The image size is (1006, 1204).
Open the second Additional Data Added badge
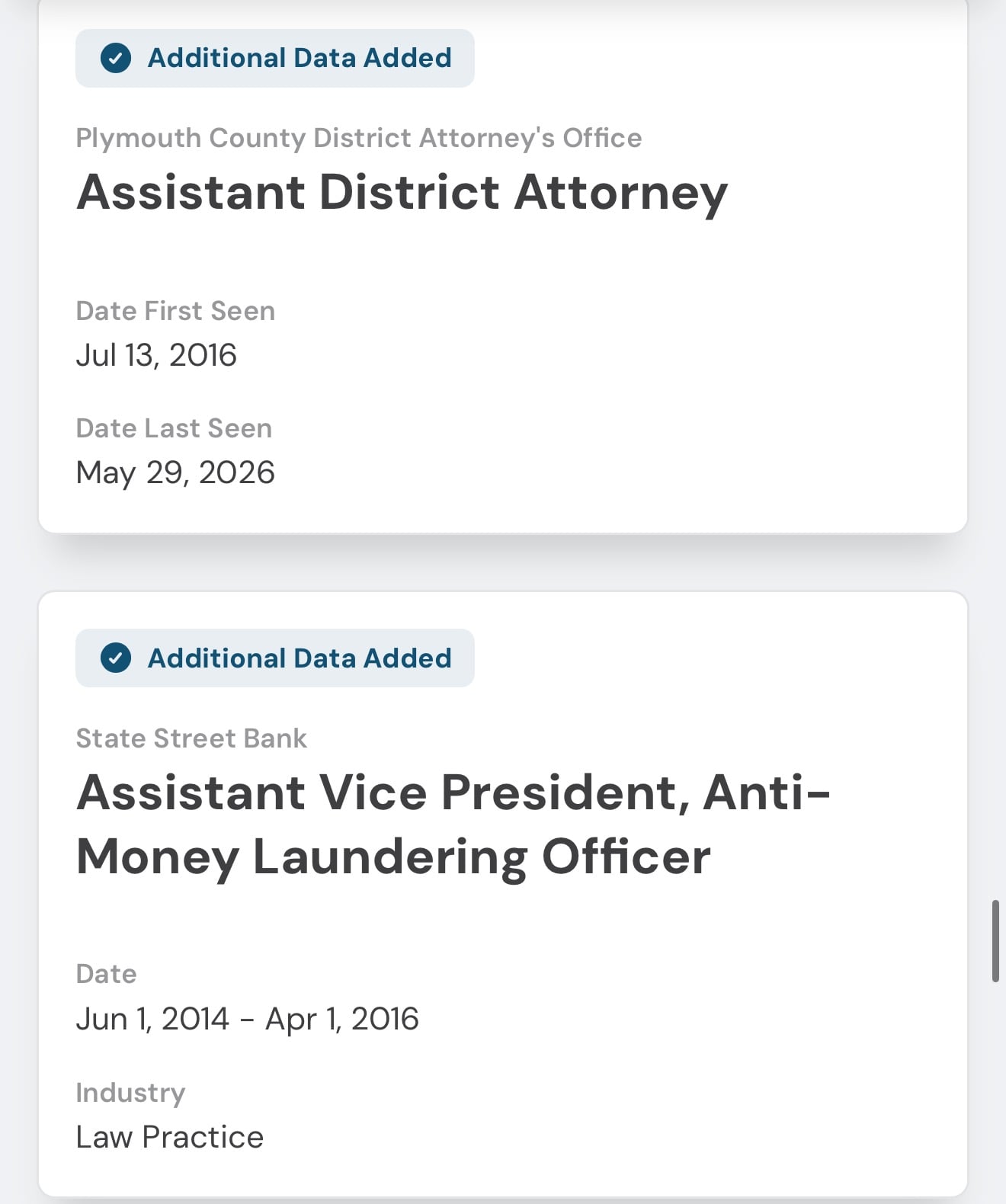click(x=275, y=658)
